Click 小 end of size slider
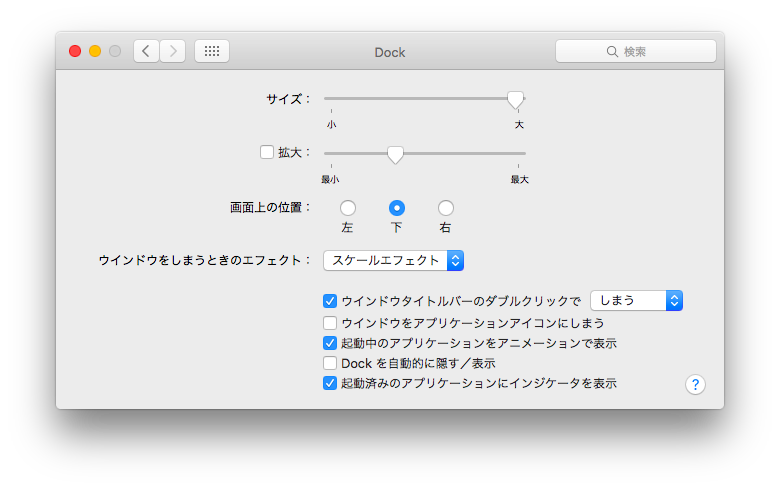The width and height of the screenshot is (780, 489). (331, 124)
